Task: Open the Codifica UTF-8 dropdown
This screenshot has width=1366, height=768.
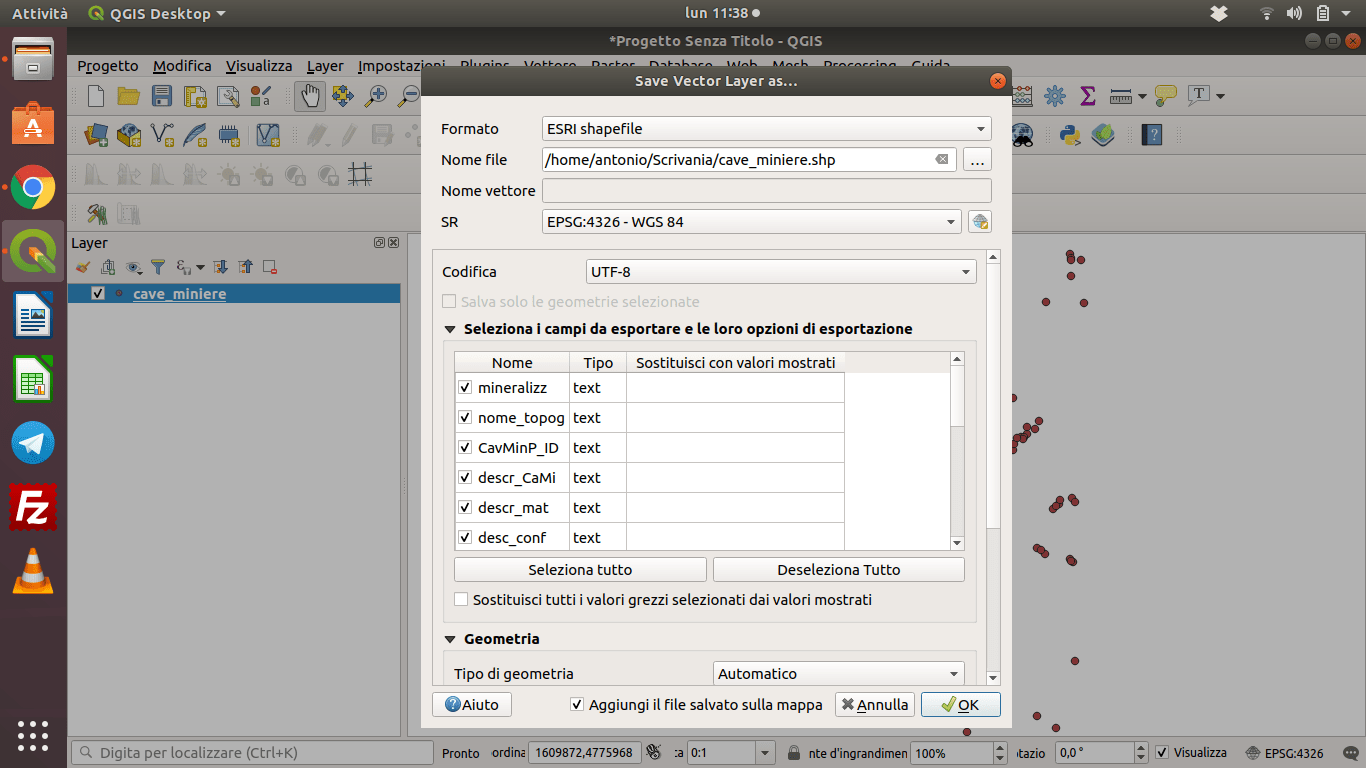Action: tap(781, 271)
